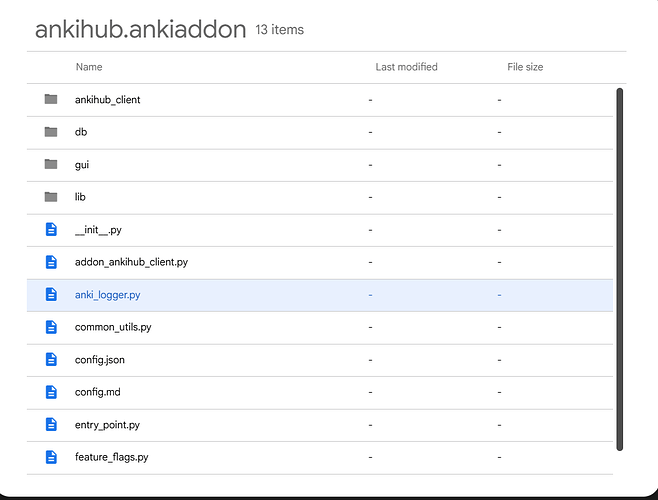This screenshot has height=500, width=658.
Task: Sort by the Last modified column header
Action: 406,67
